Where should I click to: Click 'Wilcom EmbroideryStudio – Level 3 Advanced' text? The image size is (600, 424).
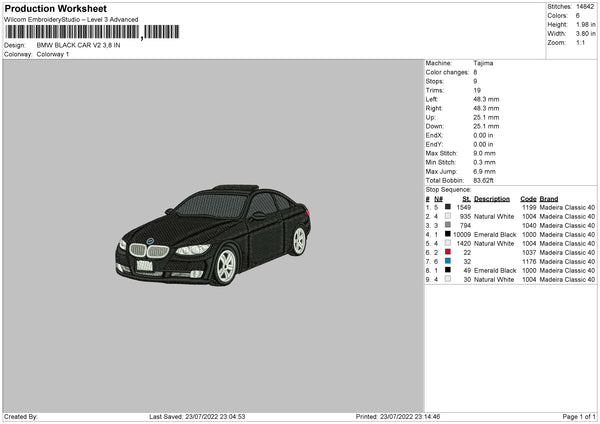(71, 20)
